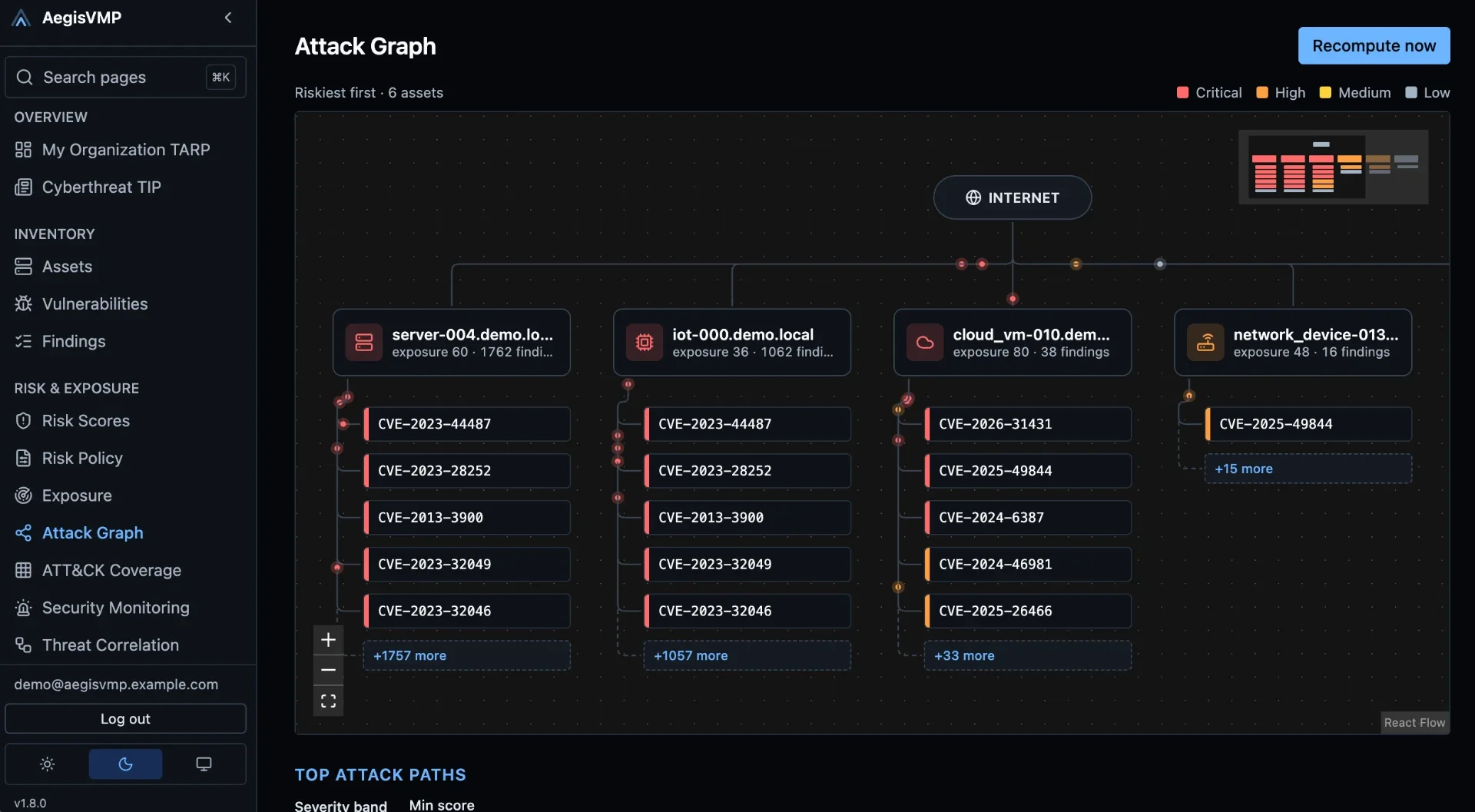Open the React Flow attribution link
The width and height of the screenshot is (1475, 812).
pos(1414,723)
